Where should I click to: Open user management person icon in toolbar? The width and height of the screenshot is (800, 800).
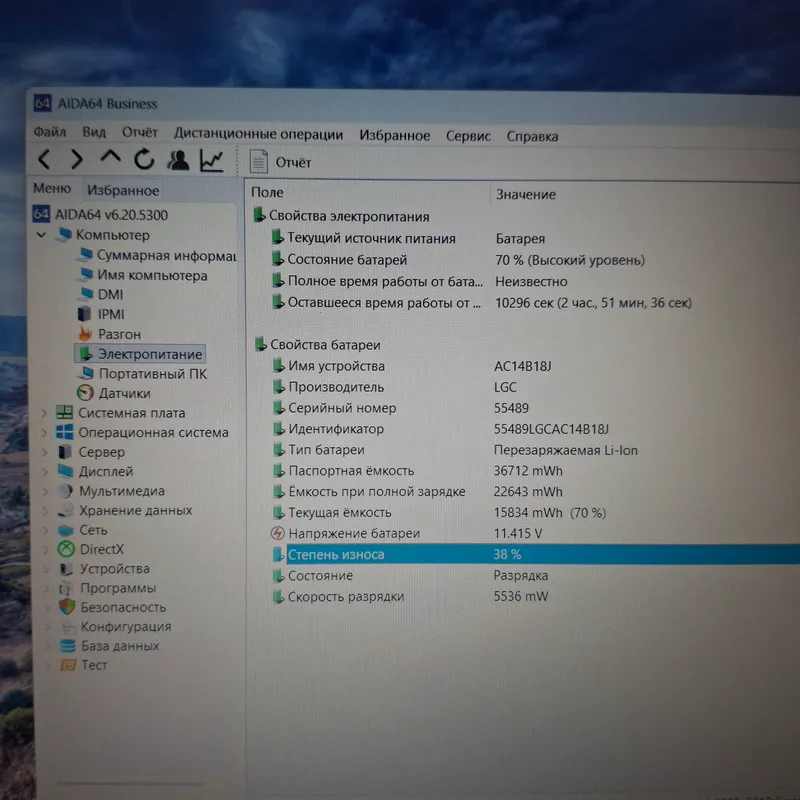pos(178,160)
